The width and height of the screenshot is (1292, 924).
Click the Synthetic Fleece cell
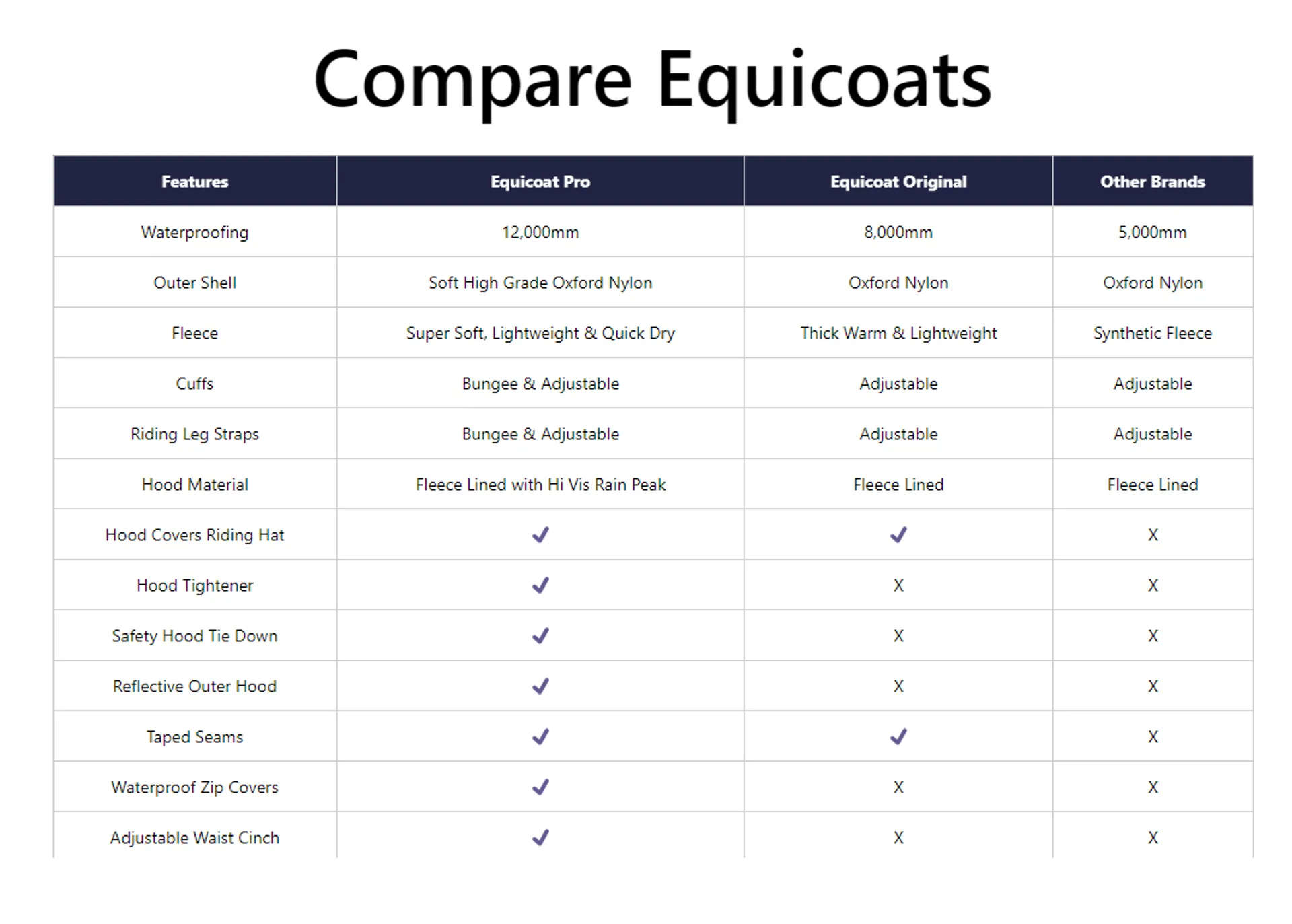tap(1153, 333)
